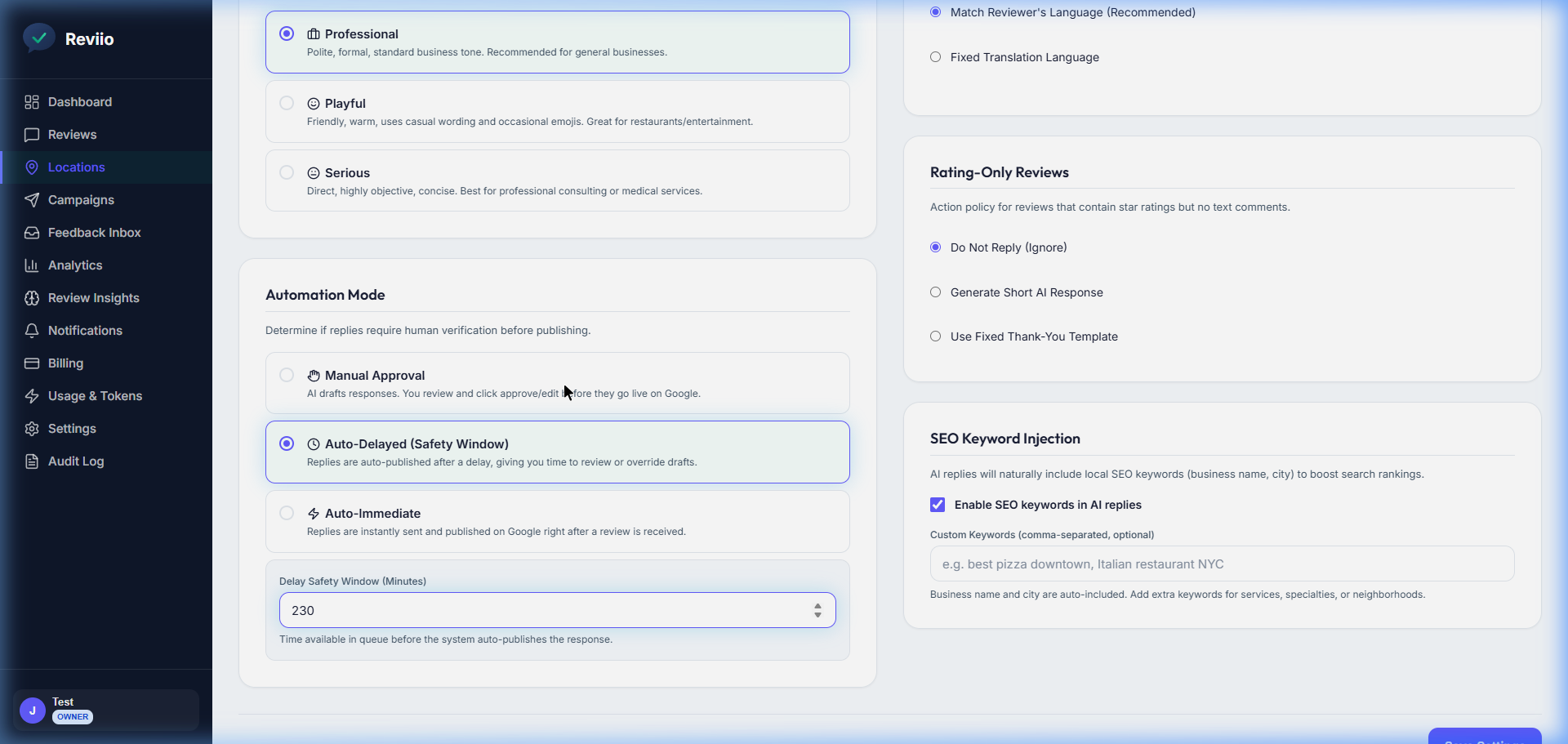Click the Reviews speech bubble icon

(32, 135)
